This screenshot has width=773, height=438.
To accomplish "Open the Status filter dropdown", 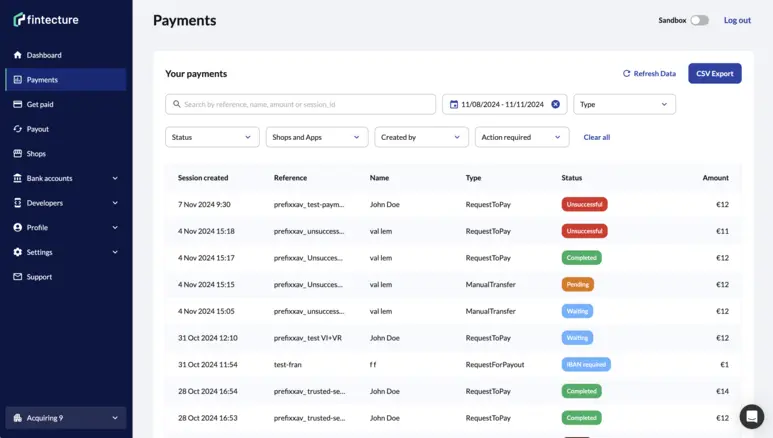I will (212, 137).
